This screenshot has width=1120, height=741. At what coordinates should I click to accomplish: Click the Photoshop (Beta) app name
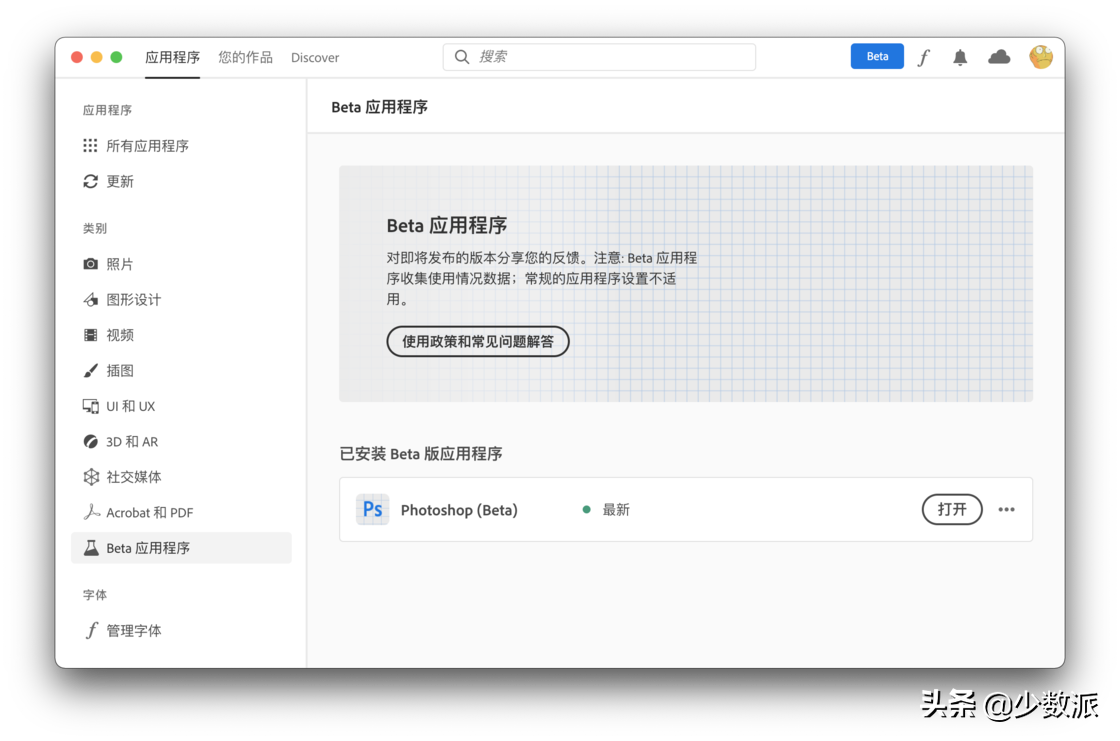point(459,510)
